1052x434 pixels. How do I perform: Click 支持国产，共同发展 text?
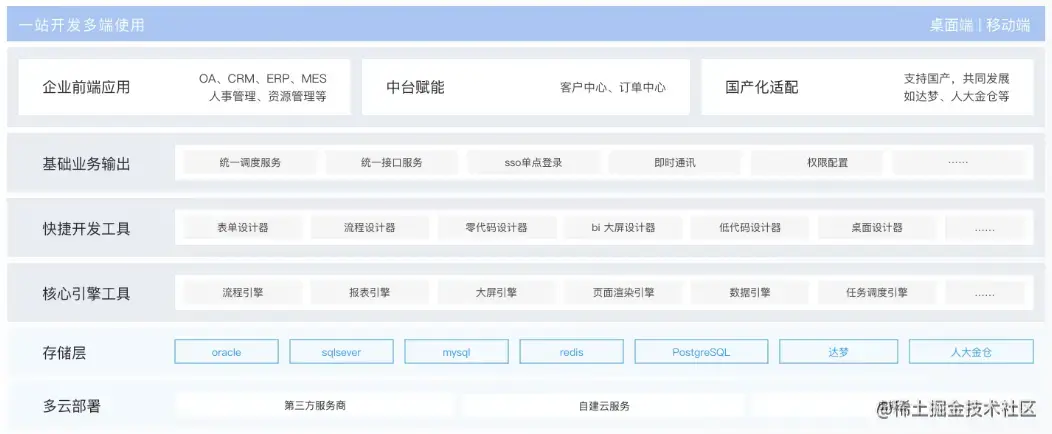pyautogui.click(x=957, y=79)
